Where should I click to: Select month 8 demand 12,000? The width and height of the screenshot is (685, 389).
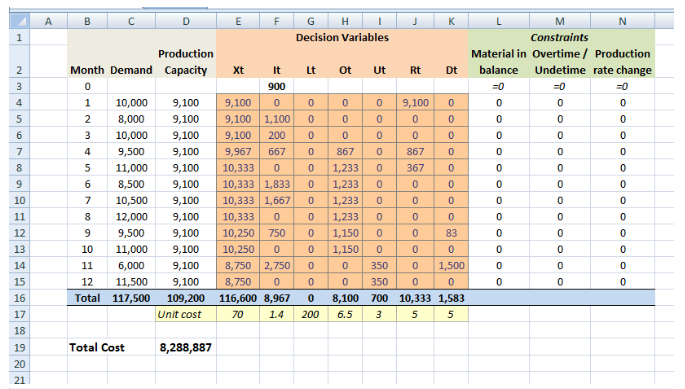point(131,217)
